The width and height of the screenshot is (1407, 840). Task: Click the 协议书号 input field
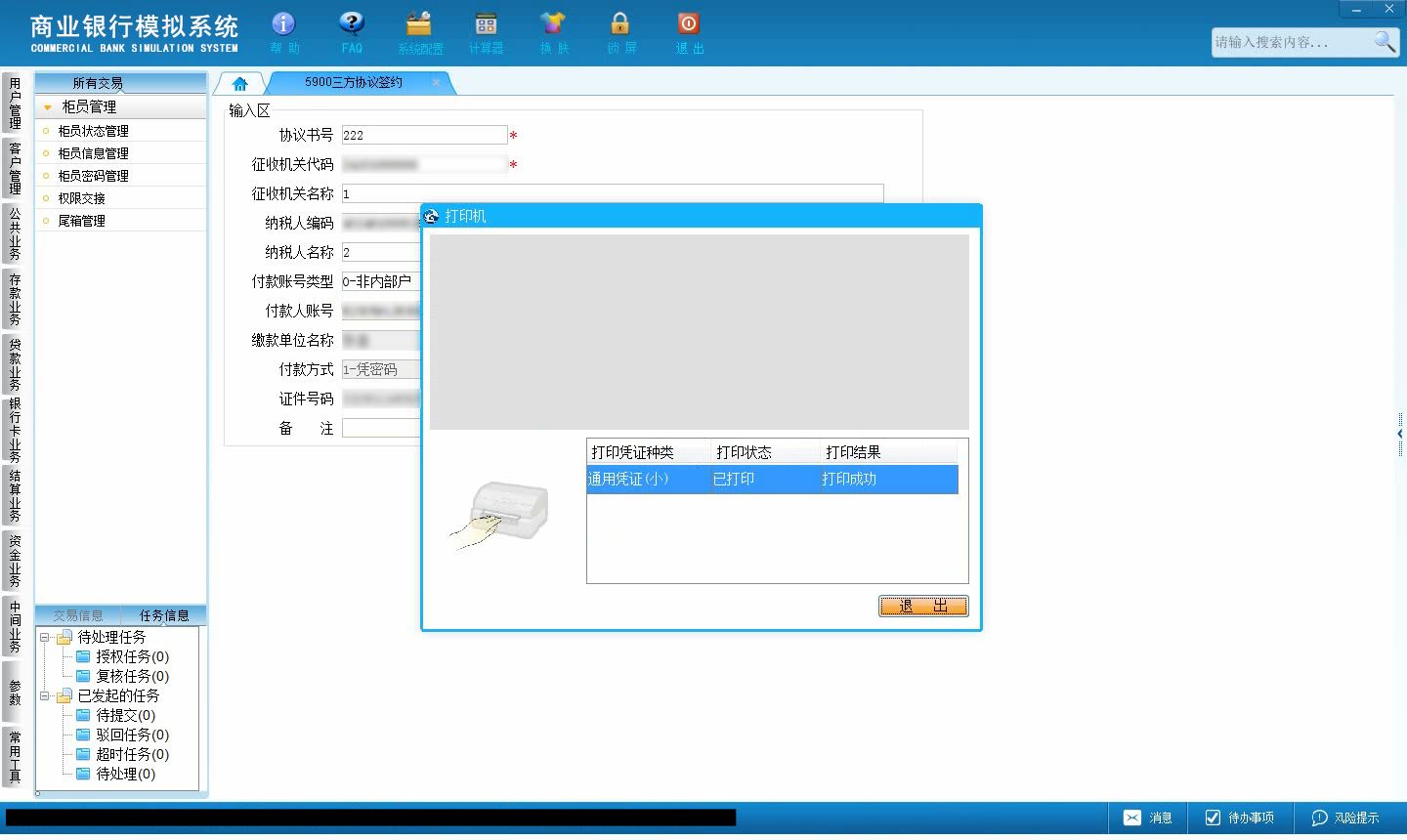coord(424,135)
